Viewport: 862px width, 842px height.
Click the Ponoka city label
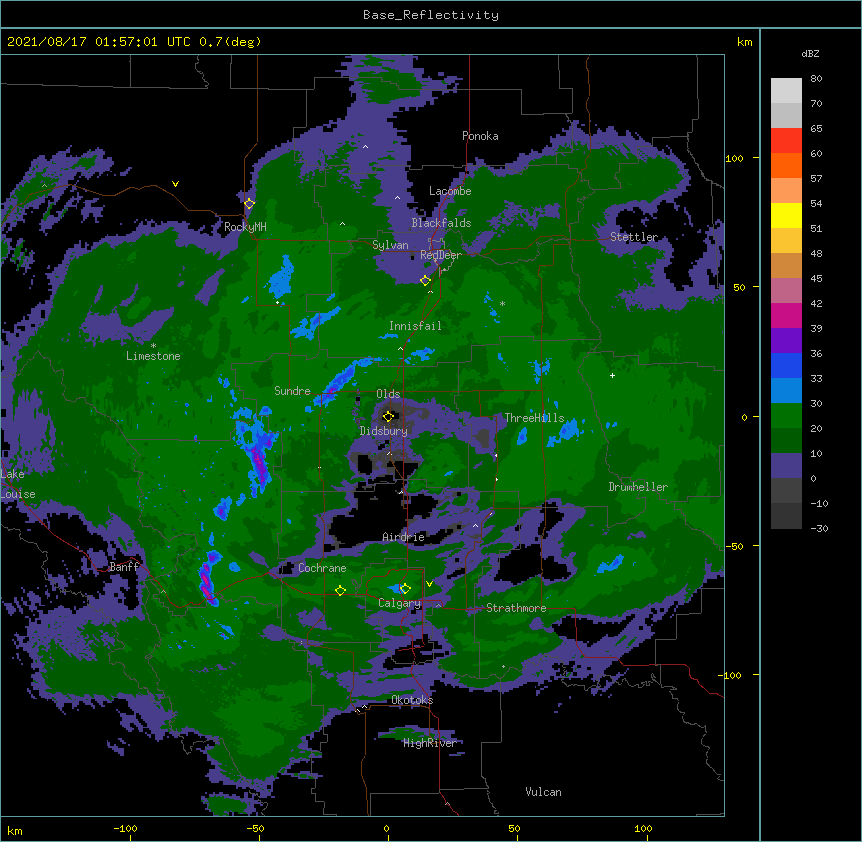pyautogui.click(x=480, y=136)
